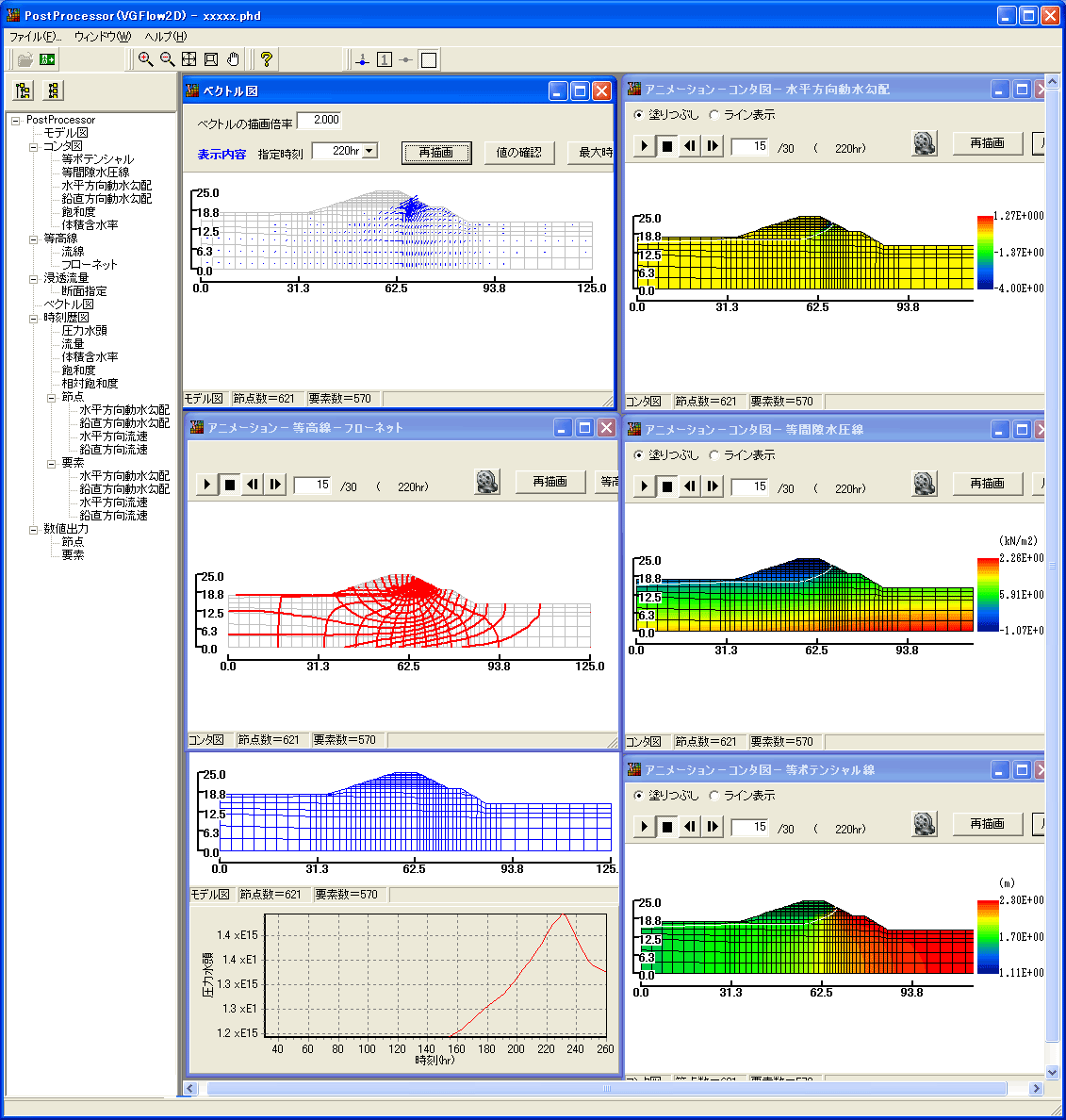1066x1120 pixels.
Task: Click 再描画 in フローネット window
Action: tap(549, 482)
